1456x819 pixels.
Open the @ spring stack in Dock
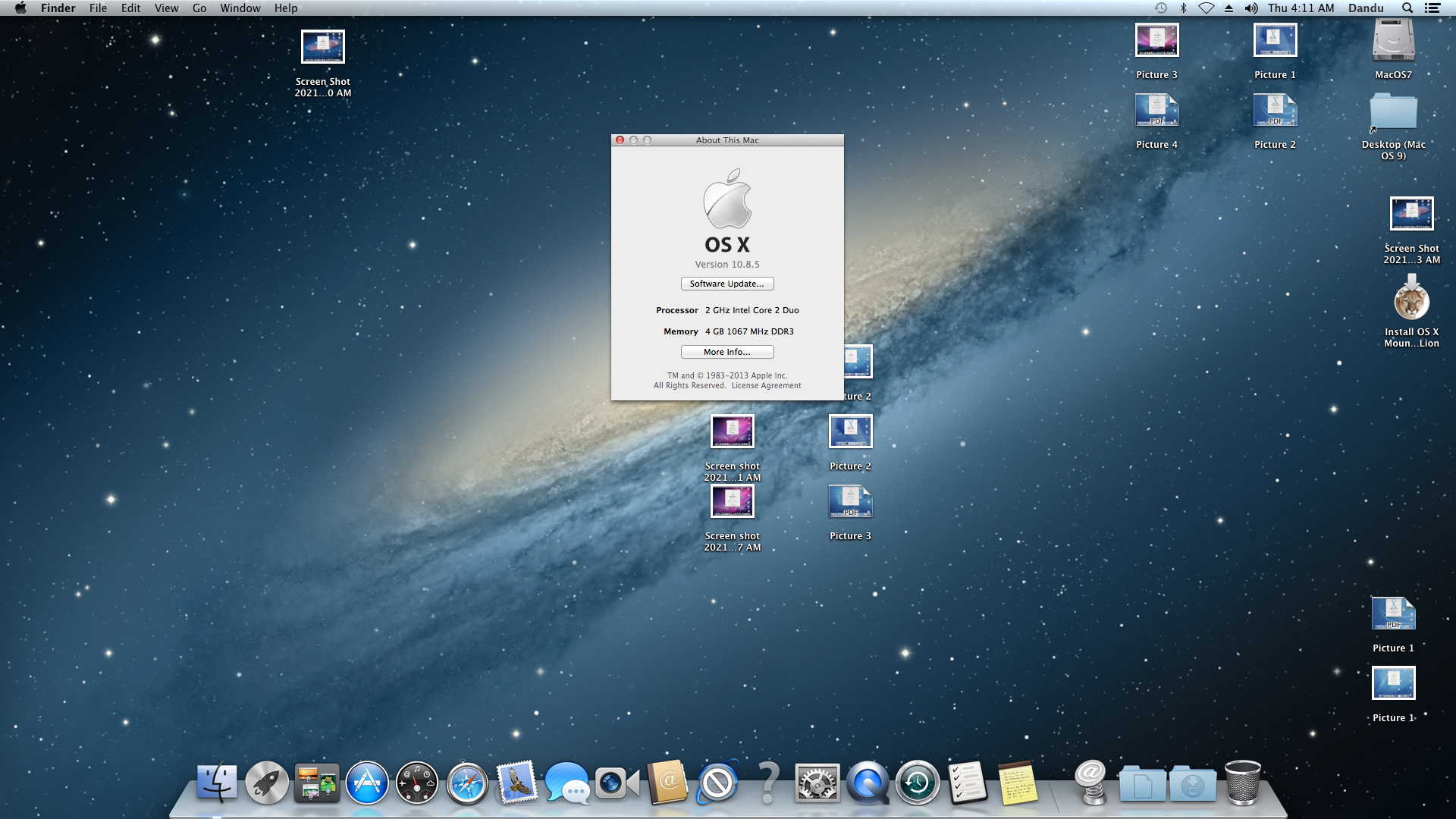pos(1091,782)
